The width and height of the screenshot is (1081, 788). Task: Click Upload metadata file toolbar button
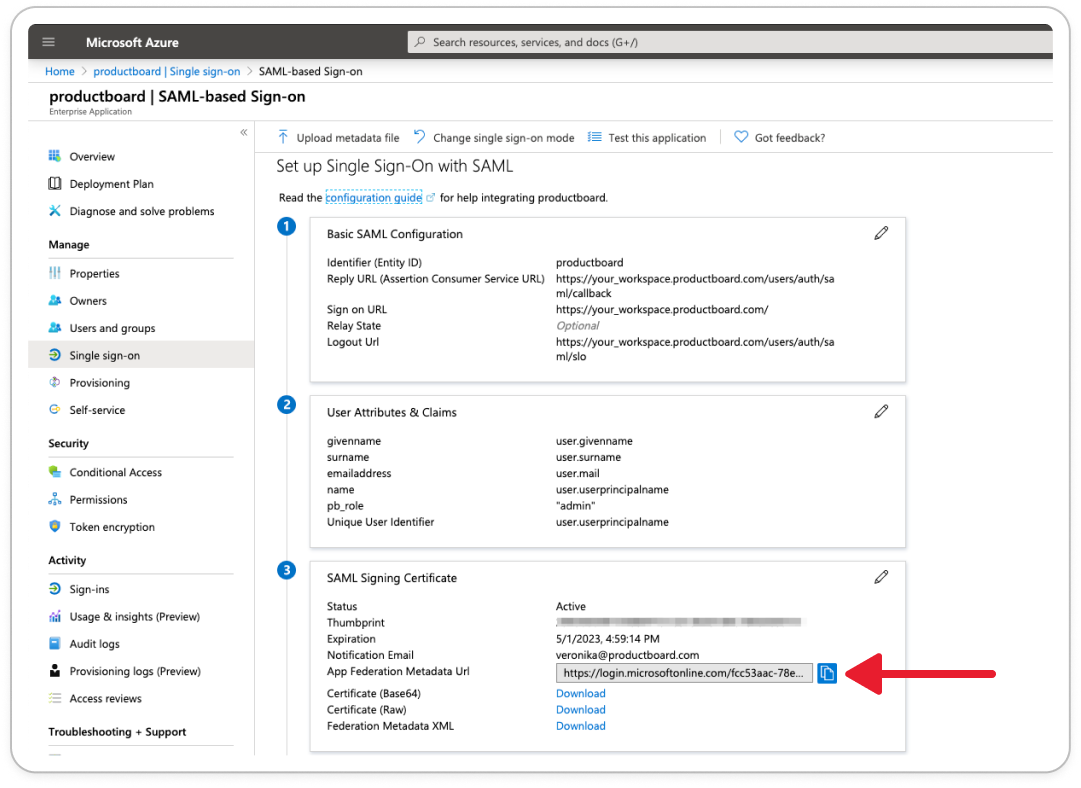click(338, 138)
